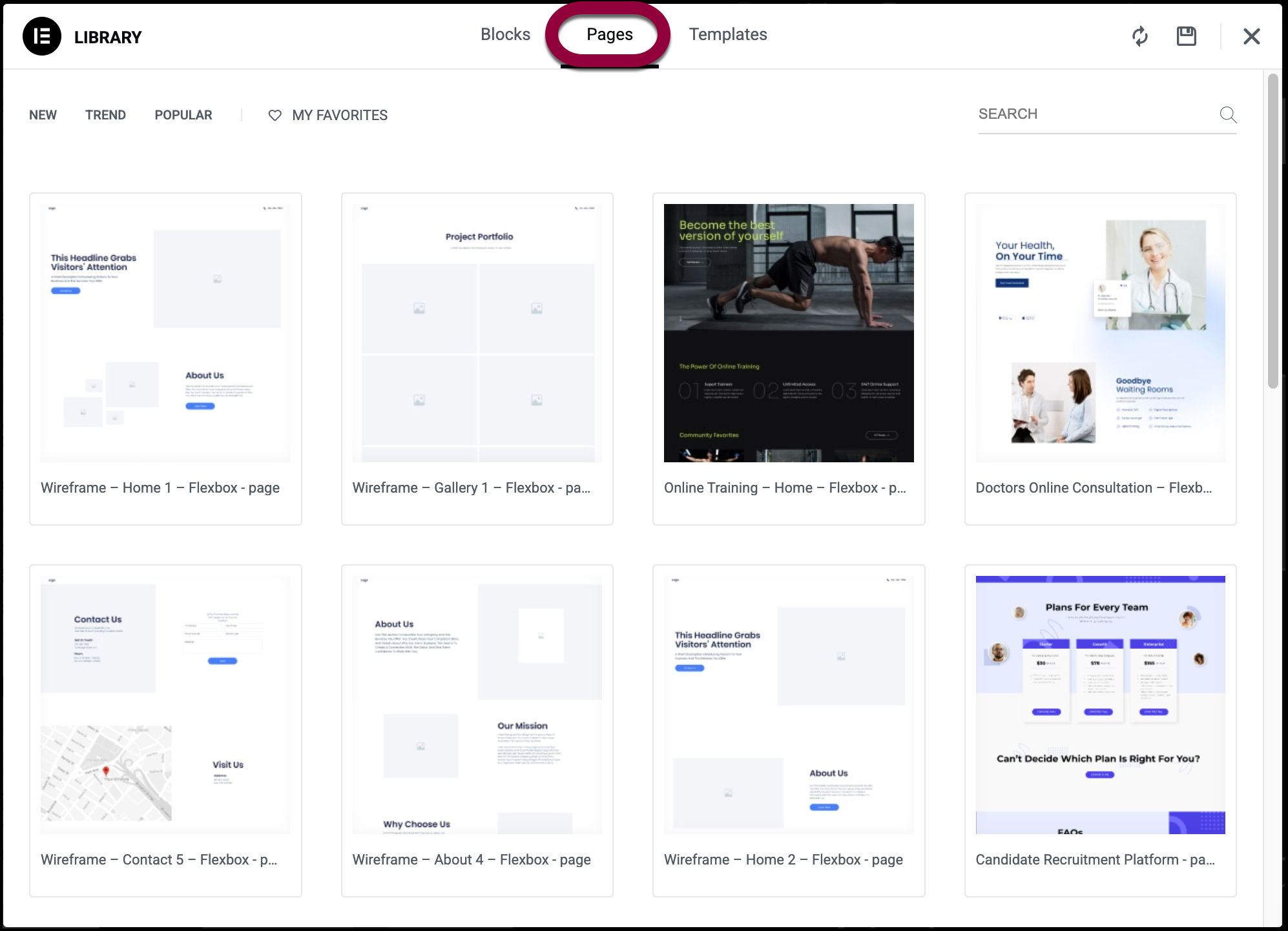Switch to the Templates tab
Screen dimensions: 1288x931
[727, 34]
